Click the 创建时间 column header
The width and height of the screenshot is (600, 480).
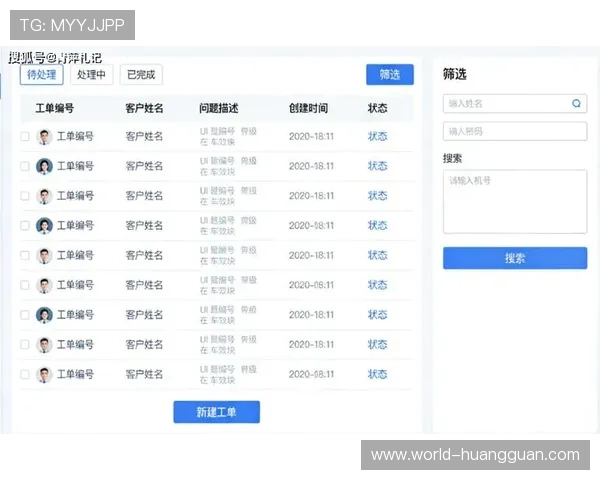(308, 108)
